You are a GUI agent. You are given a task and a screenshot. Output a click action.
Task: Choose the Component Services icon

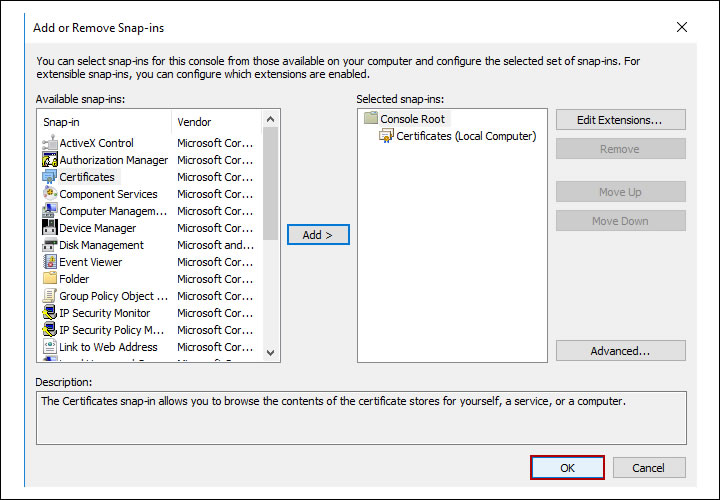(50, 194)
